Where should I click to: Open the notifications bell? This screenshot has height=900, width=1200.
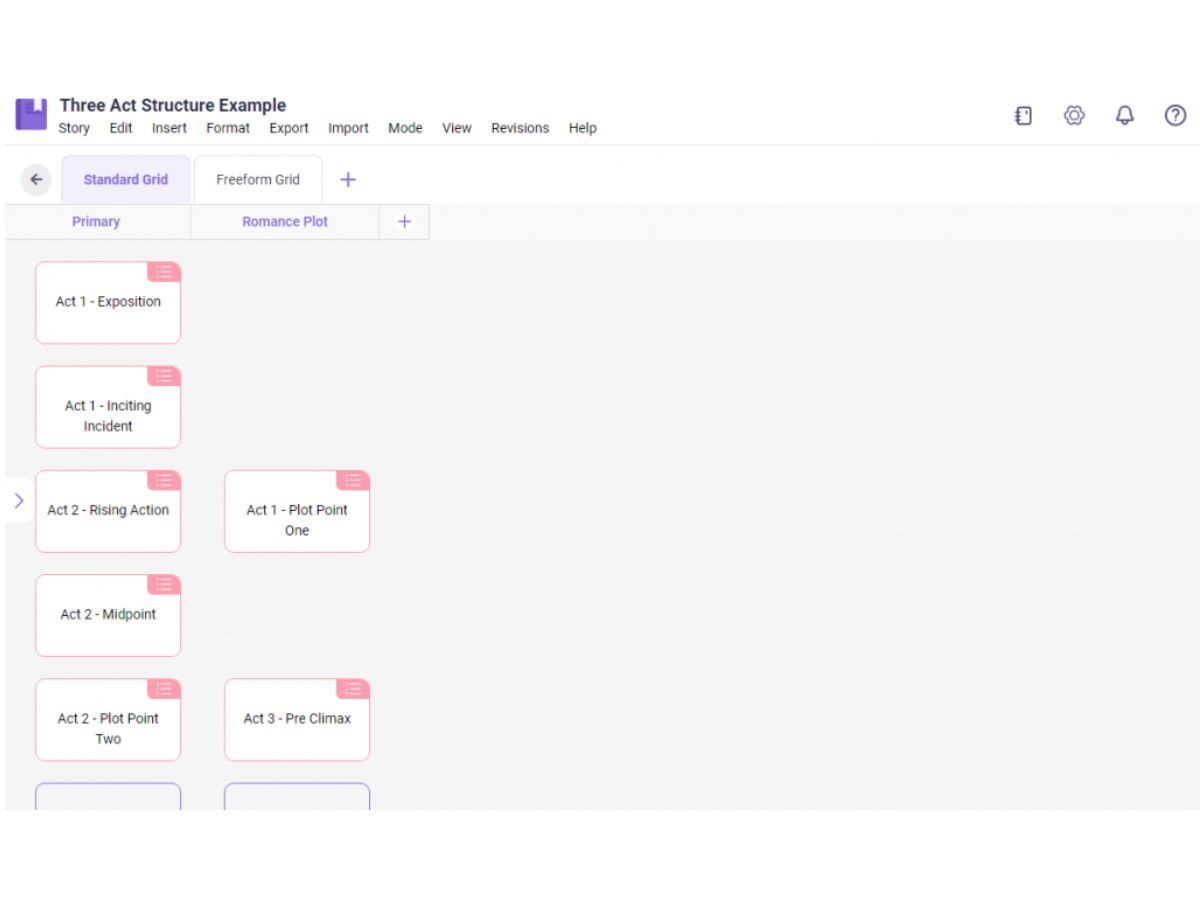click(x=1125, y=116)
